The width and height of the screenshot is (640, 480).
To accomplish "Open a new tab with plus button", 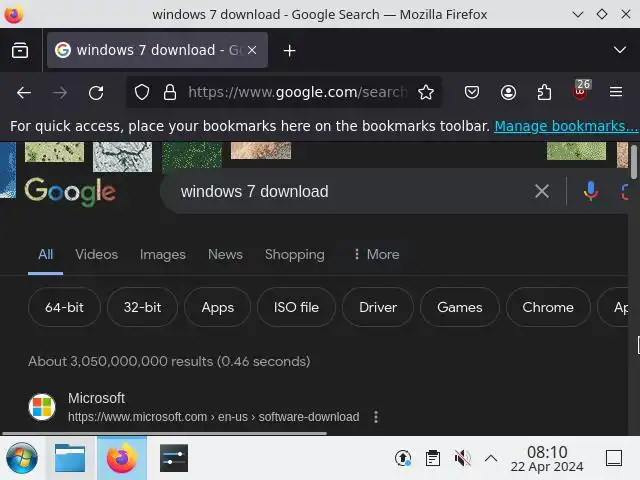I will (289, 51).
